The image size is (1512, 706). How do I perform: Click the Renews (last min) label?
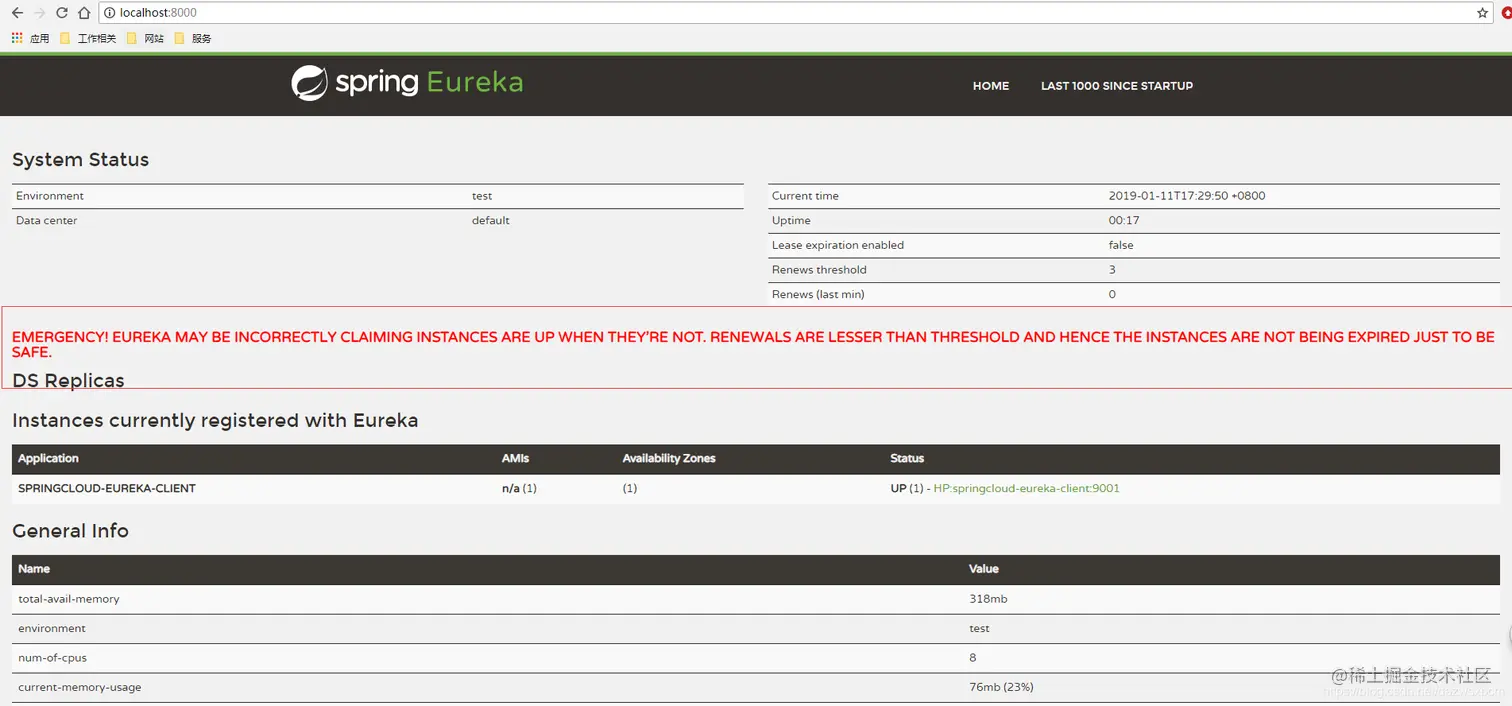[x=818, y=294]
